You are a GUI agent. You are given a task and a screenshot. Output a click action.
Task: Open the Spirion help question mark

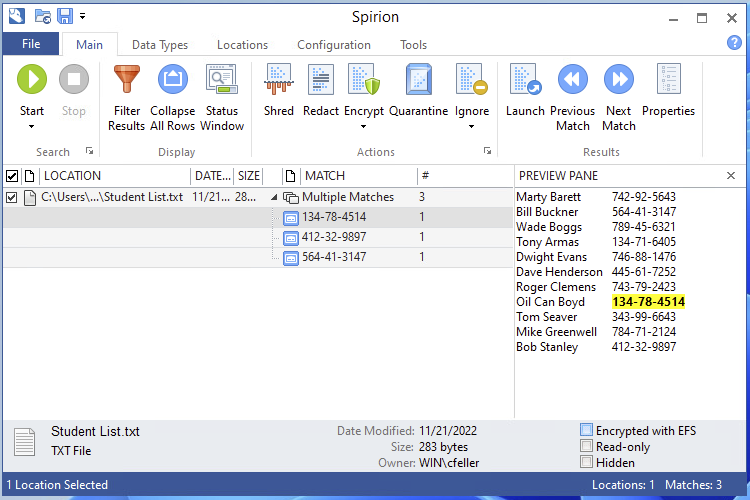(x=734, y=43)
